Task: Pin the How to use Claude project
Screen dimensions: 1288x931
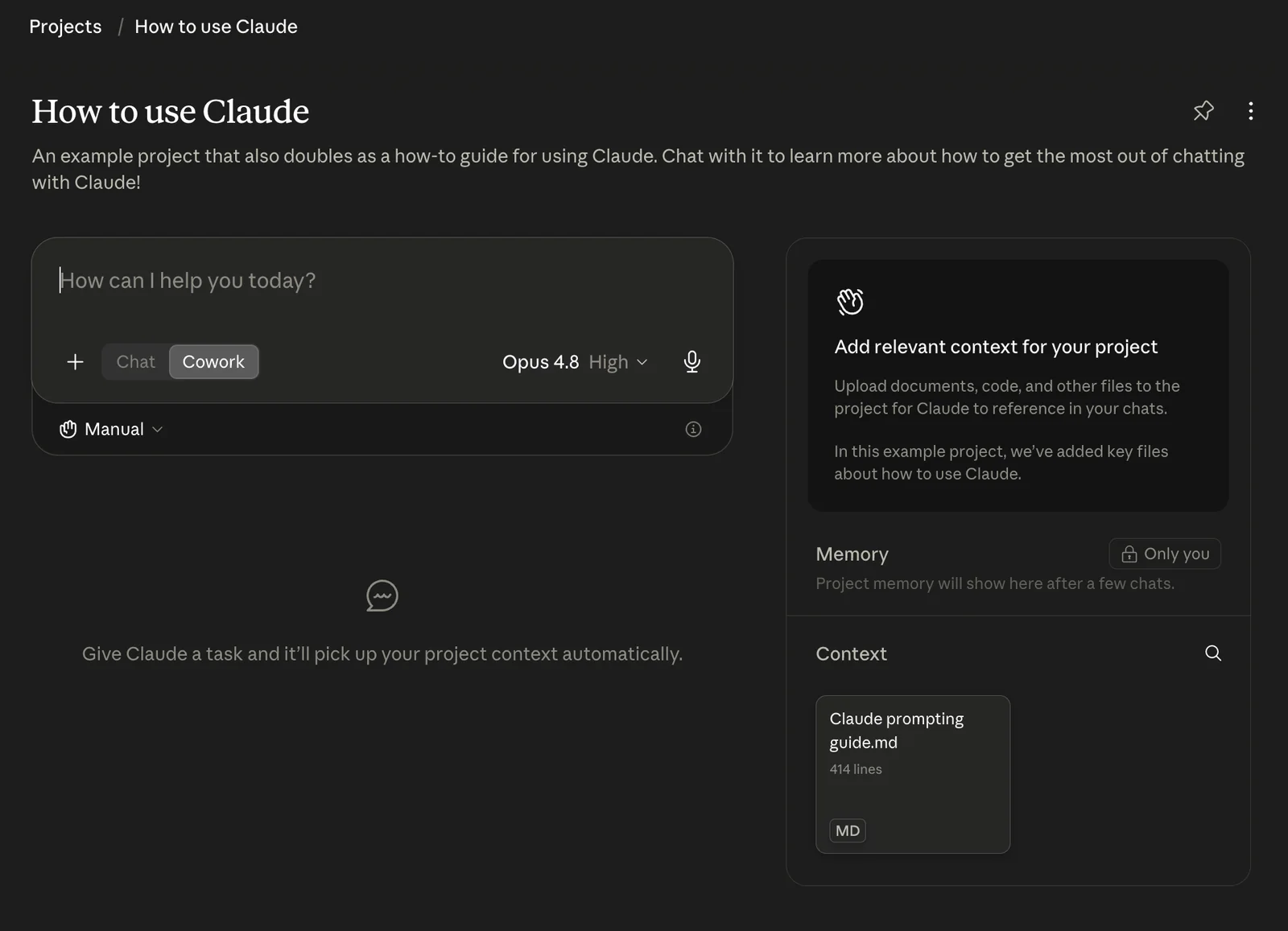Action: pos(1203,111)
